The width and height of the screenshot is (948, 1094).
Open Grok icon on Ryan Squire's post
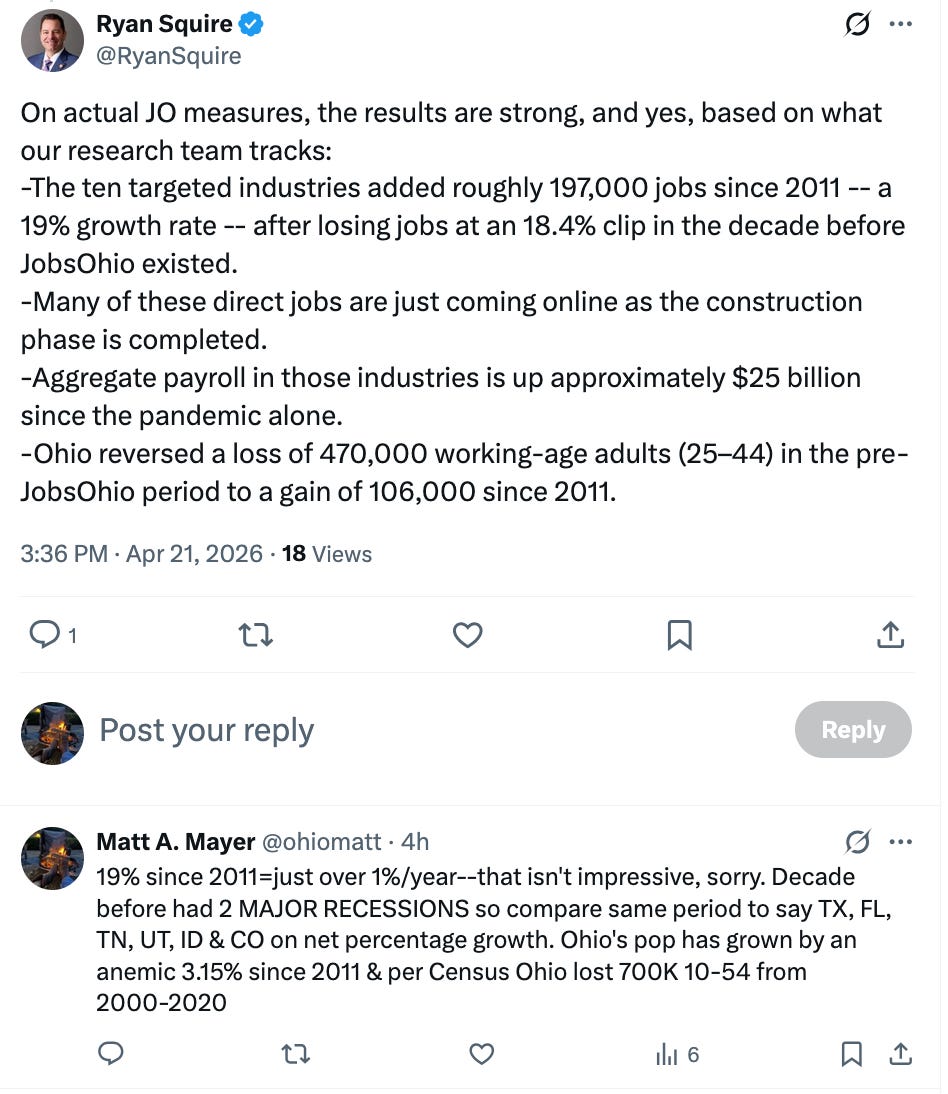click(857, 24)
